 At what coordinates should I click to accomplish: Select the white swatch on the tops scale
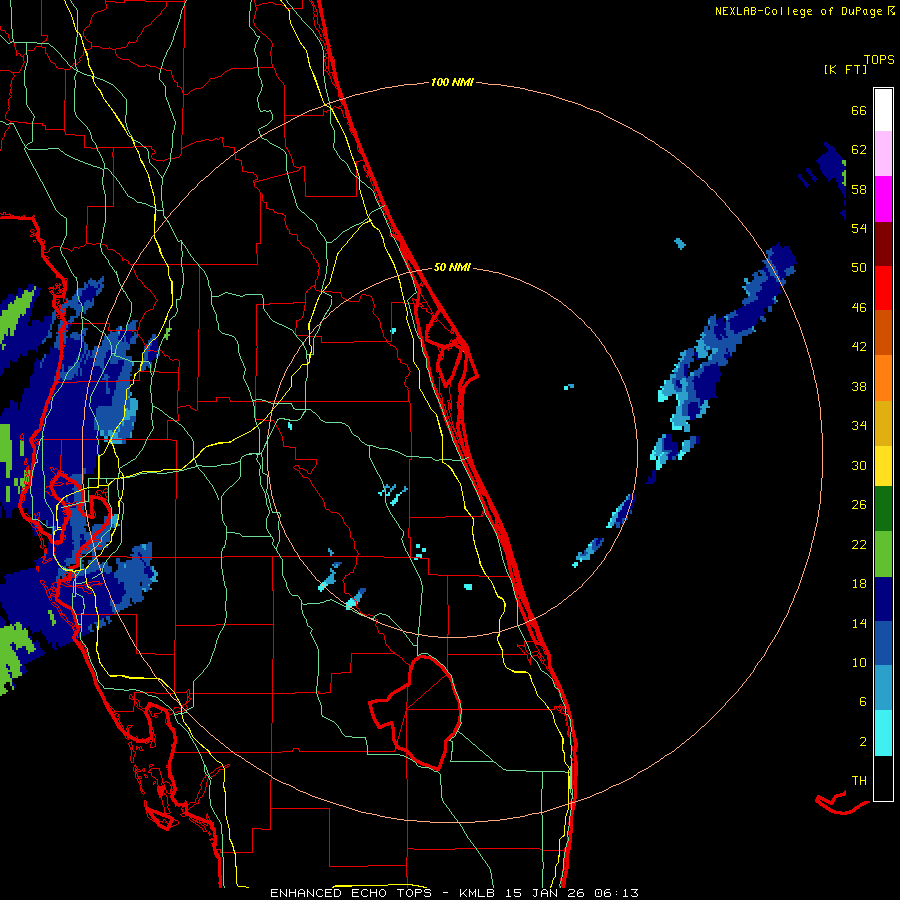coord(883,110)
